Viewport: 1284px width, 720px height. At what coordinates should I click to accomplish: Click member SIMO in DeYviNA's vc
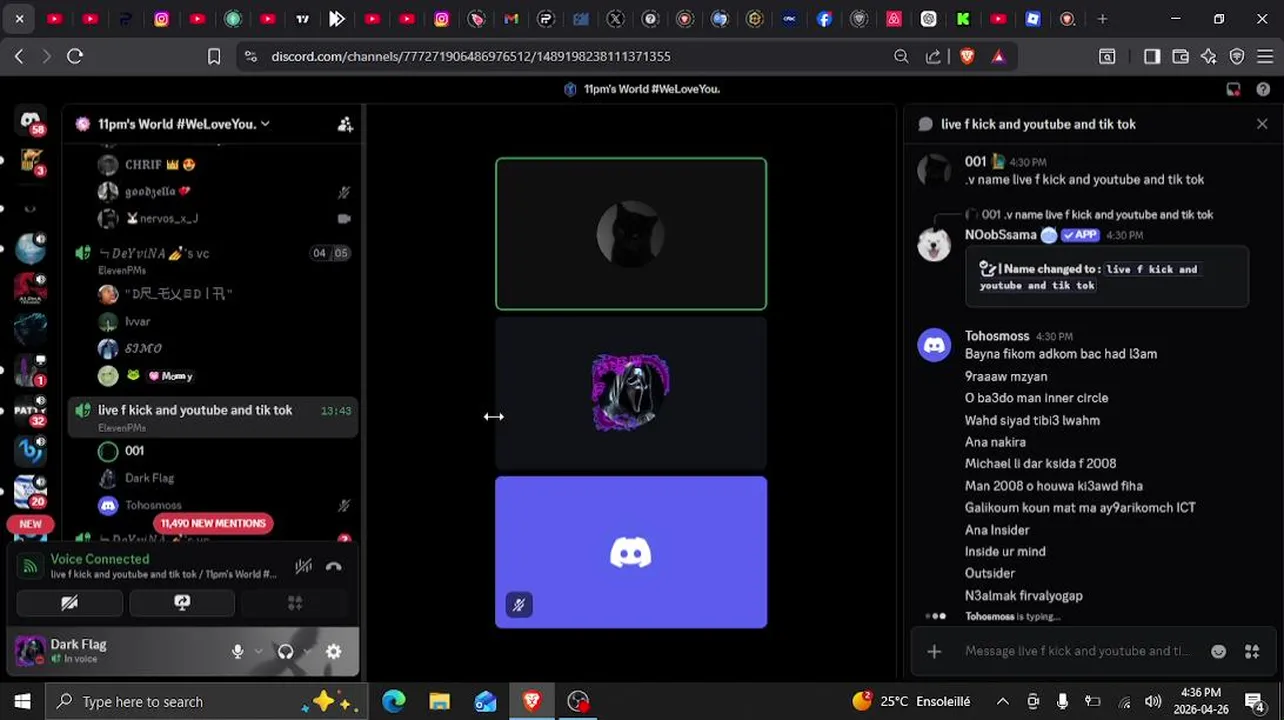[x=143, y=348]
